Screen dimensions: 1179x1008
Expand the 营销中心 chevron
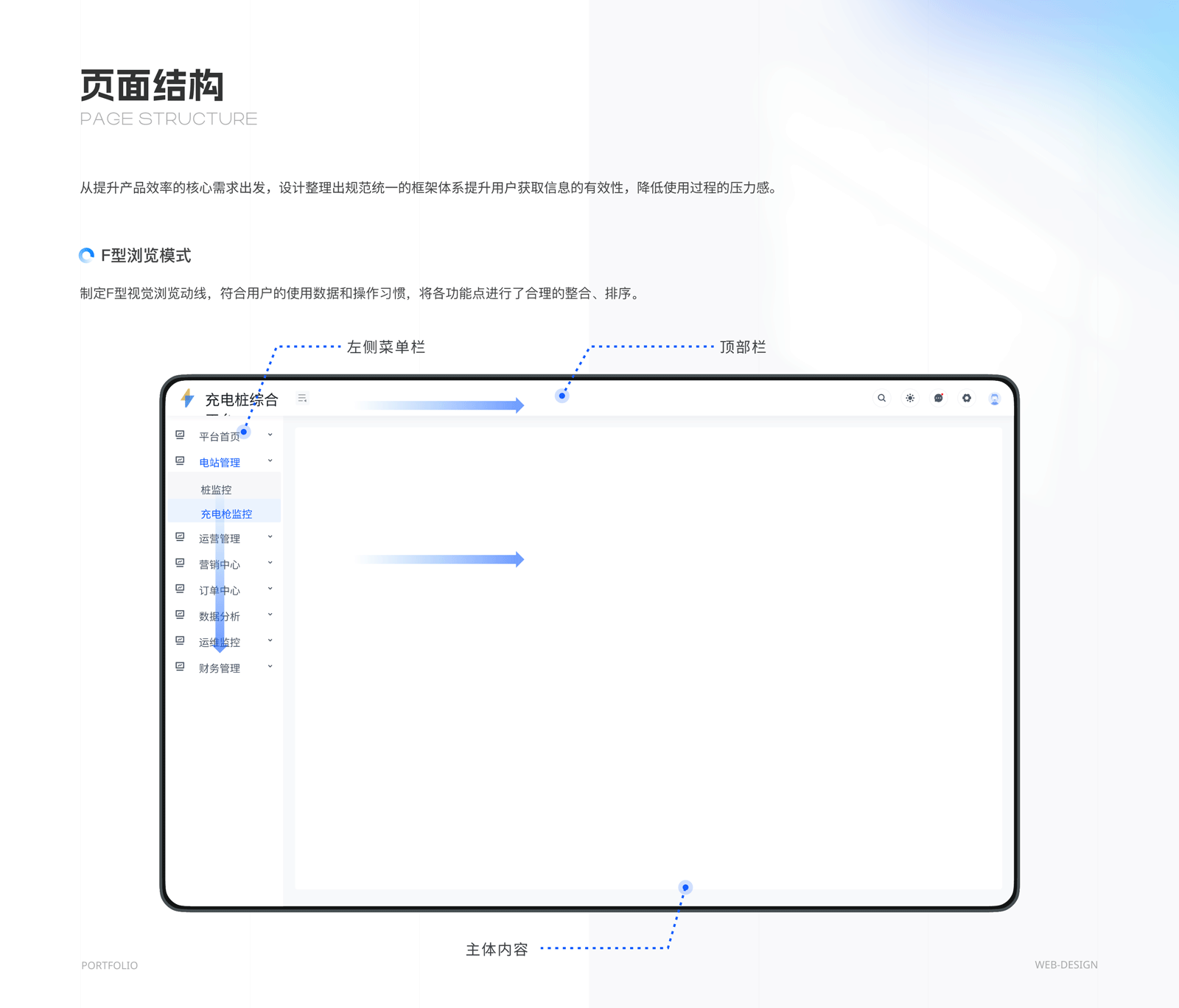tap(270, 564)
